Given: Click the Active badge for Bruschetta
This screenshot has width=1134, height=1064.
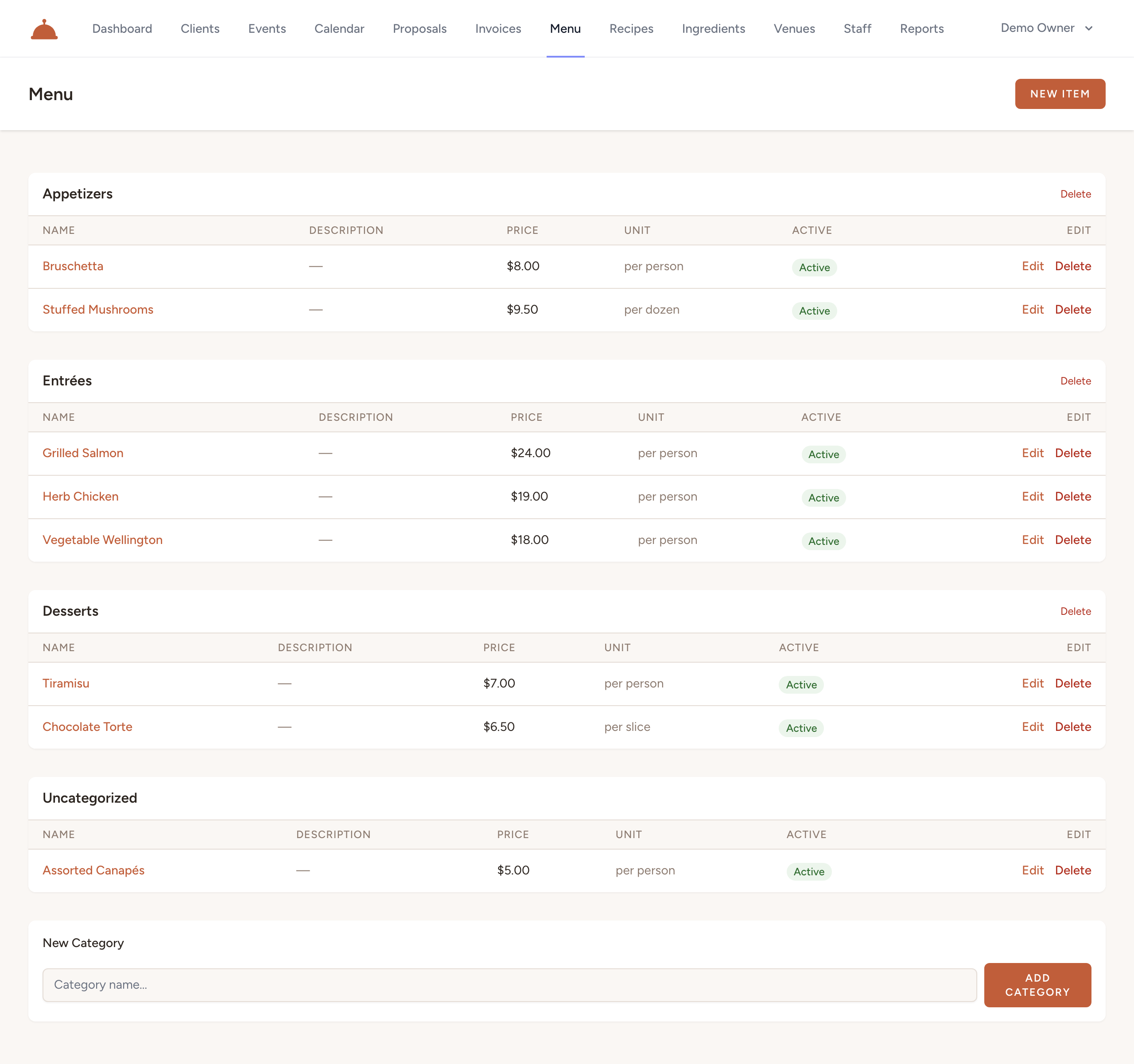Looking at the screenshot, I should pyautogui.click(x=814, y=267).
